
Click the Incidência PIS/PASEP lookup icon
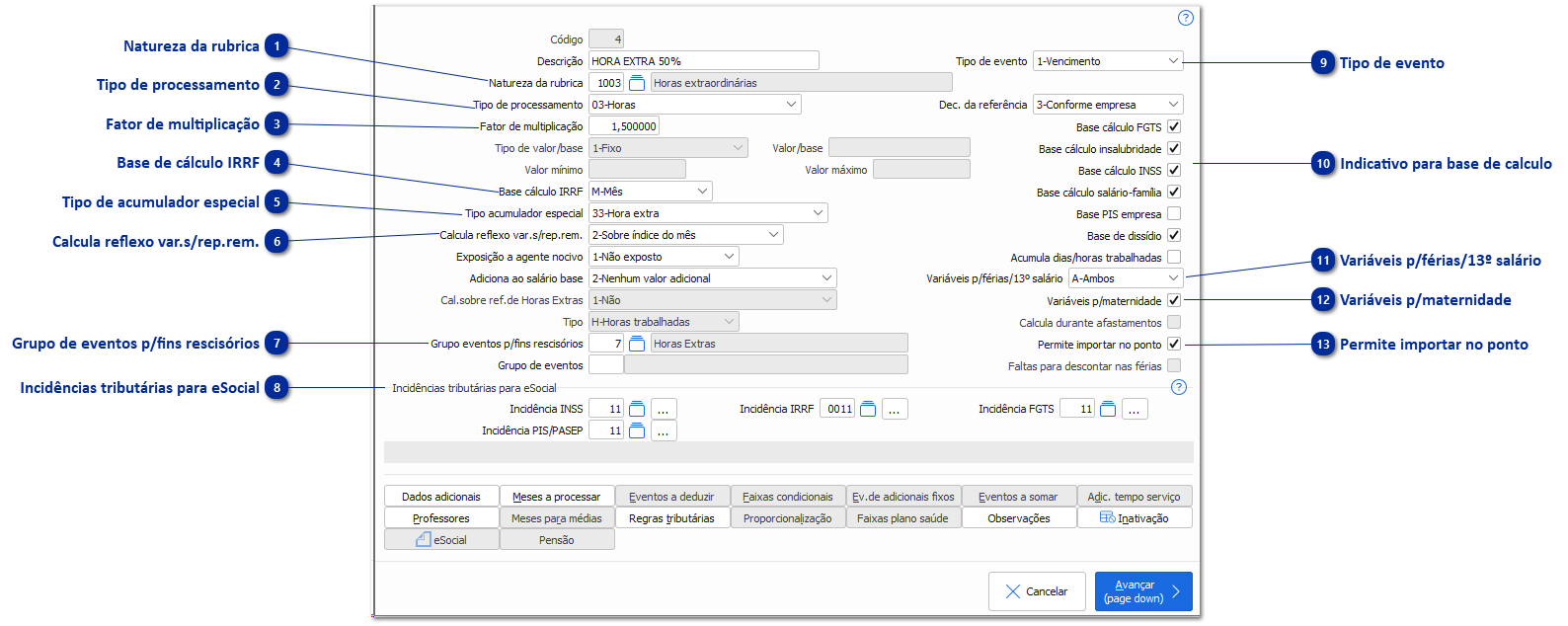point(637,430)
